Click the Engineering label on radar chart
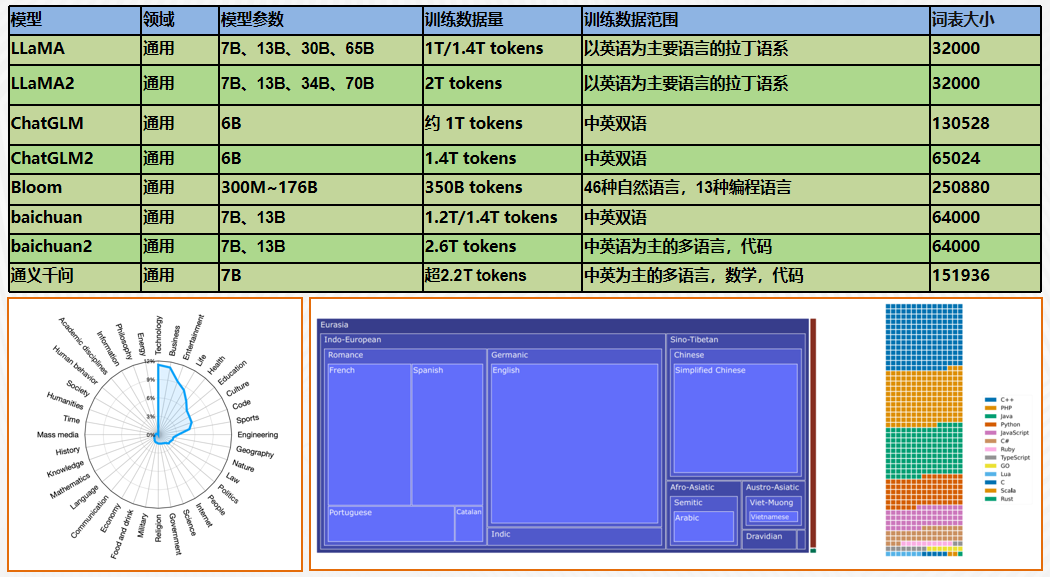Screen dimensions: 1050x577 [x=257, y=434]
